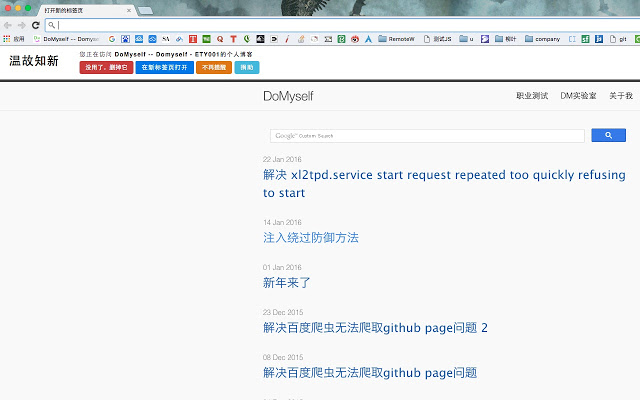Screen dimensions: 640x400
Task: Expand the RemoteW bookmarks folder
Action: (x=396, y=39)
